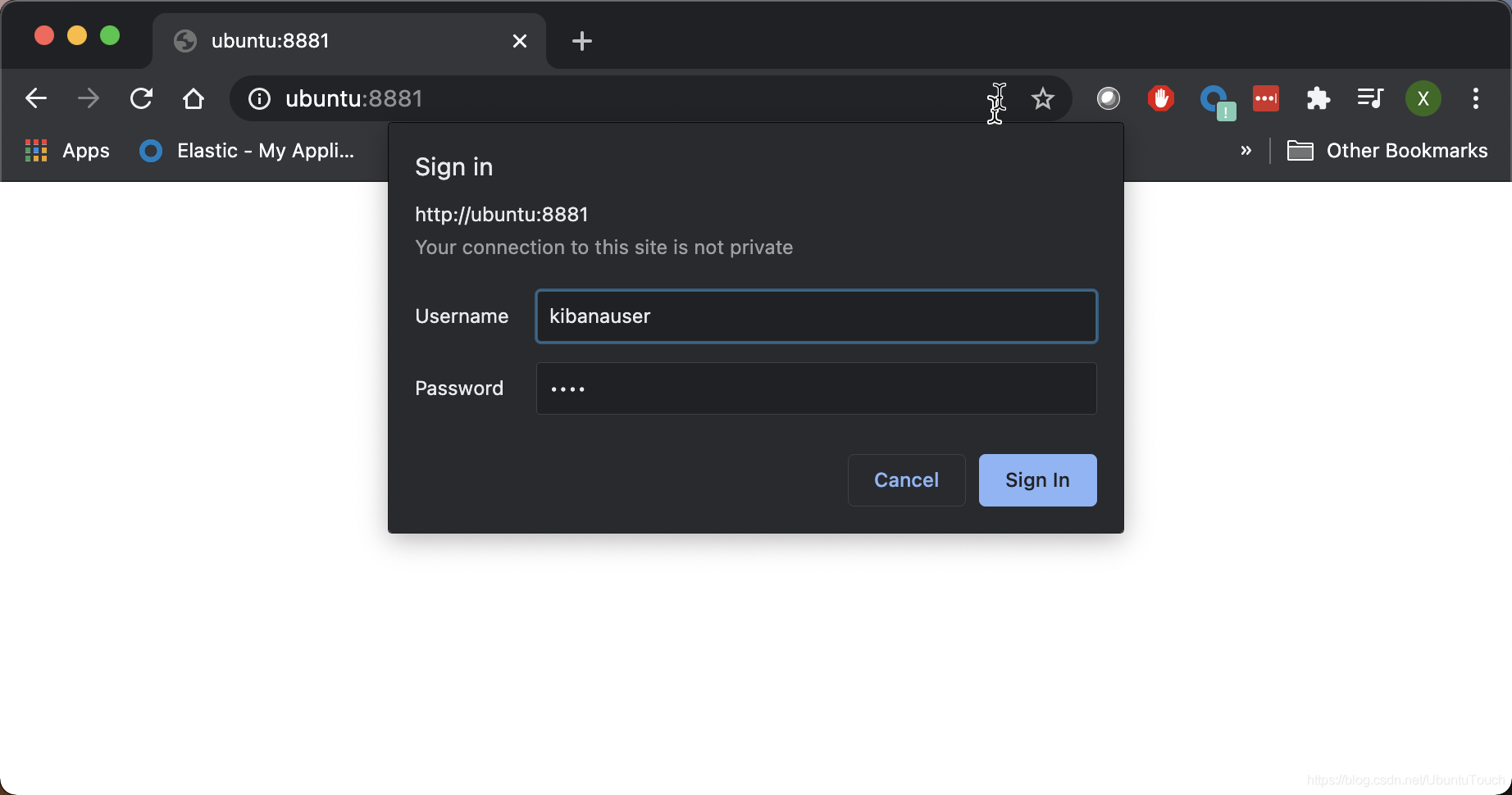Viewport: 1512px width, 795px height.
Task: Open the red hand blocker extension
Action: tap(1160, 98)
